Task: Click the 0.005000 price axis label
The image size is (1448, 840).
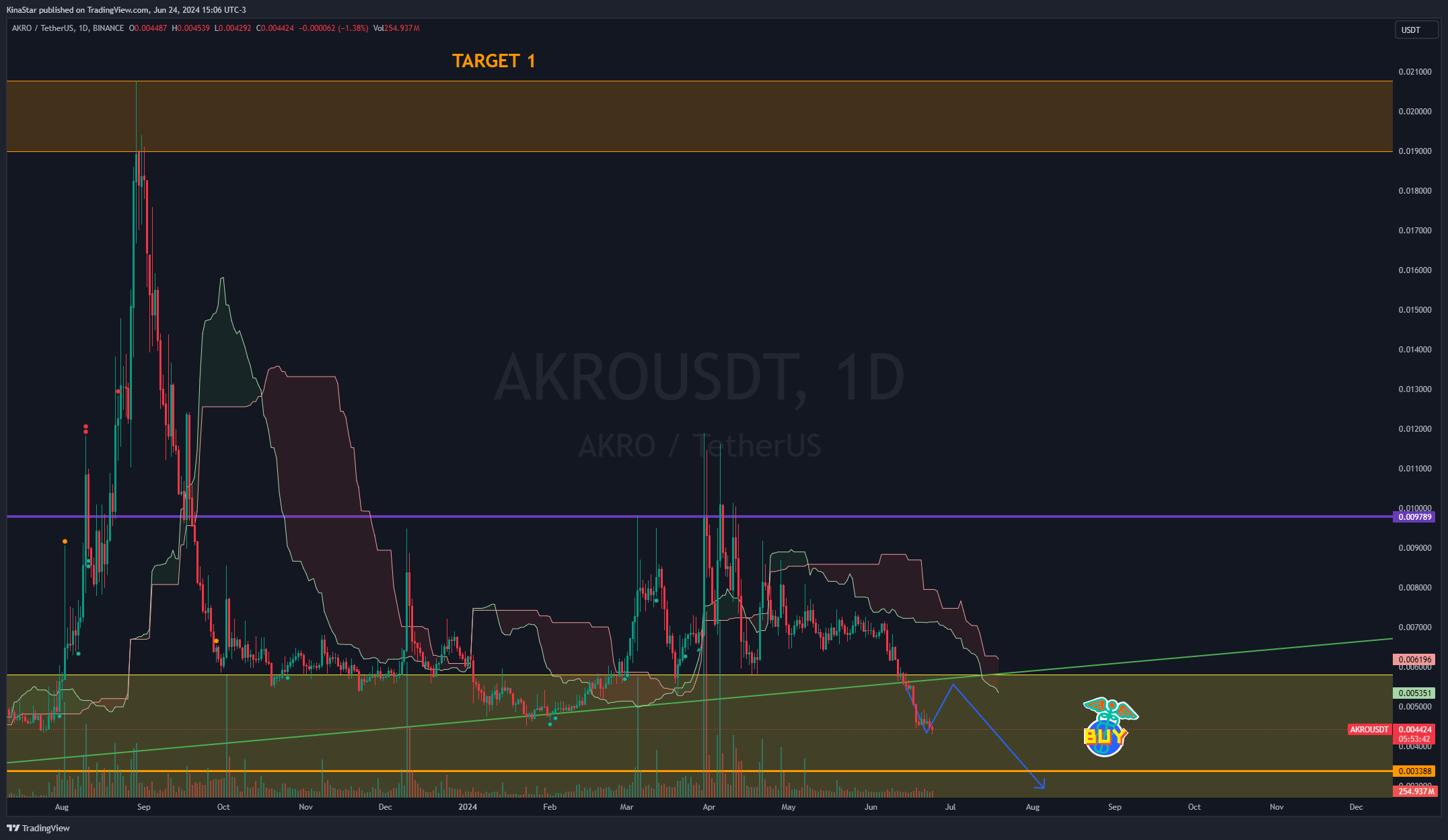Action: point(1414,707)
